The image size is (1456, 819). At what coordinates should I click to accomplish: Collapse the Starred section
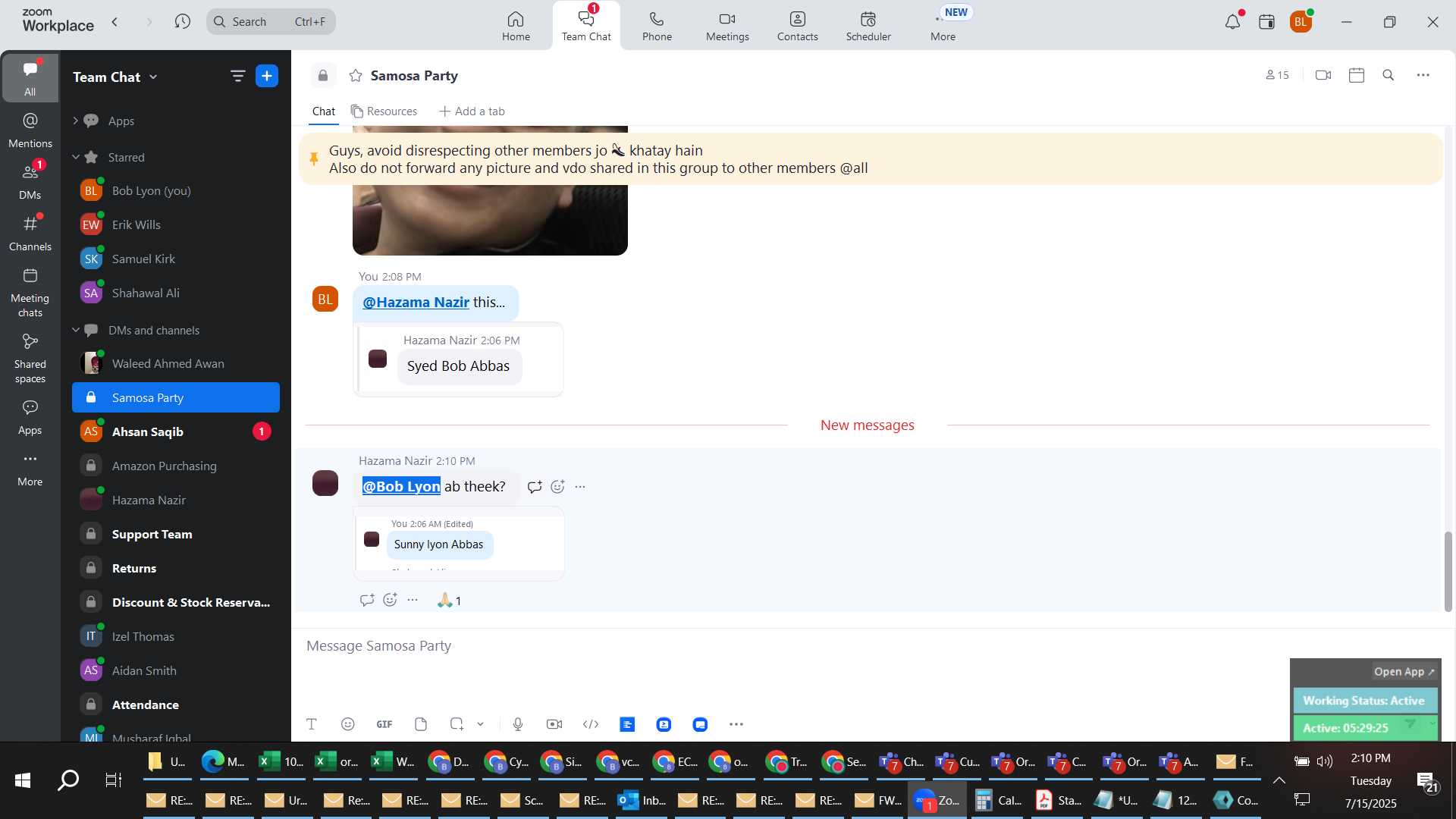click(x=75, y=157)
